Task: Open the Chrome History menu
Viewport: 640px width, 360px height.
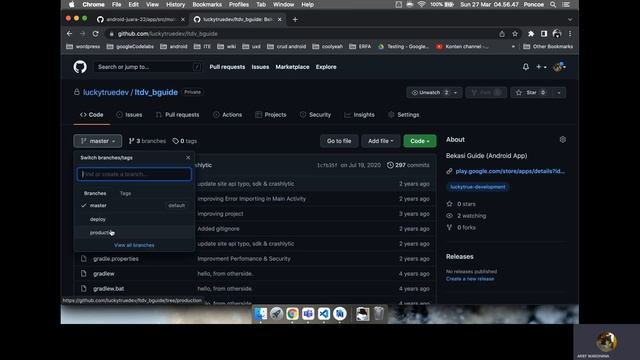Action: pyautogui.click(x=176, y=4)
